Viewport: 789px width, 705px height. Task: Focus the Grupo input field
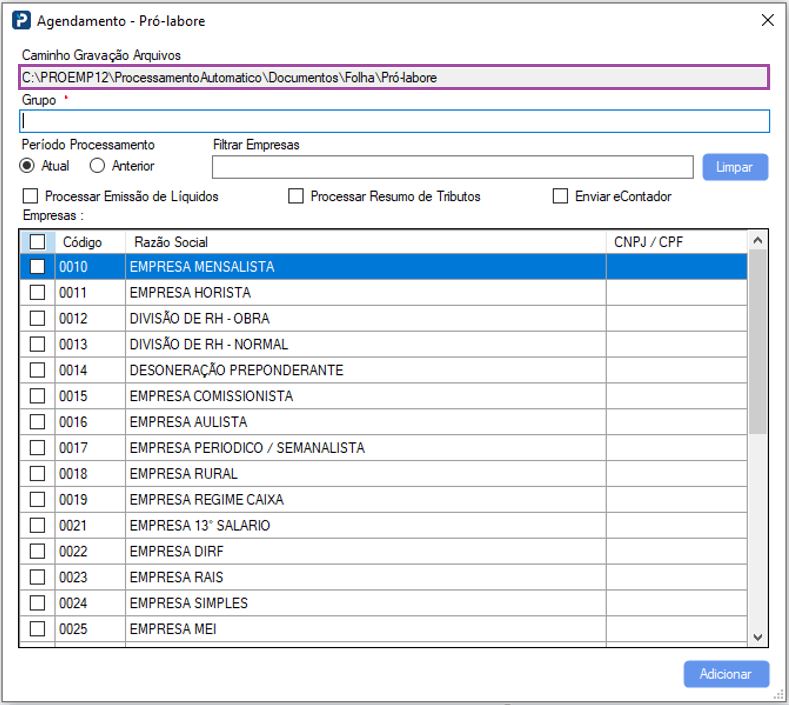click(394, 121)
